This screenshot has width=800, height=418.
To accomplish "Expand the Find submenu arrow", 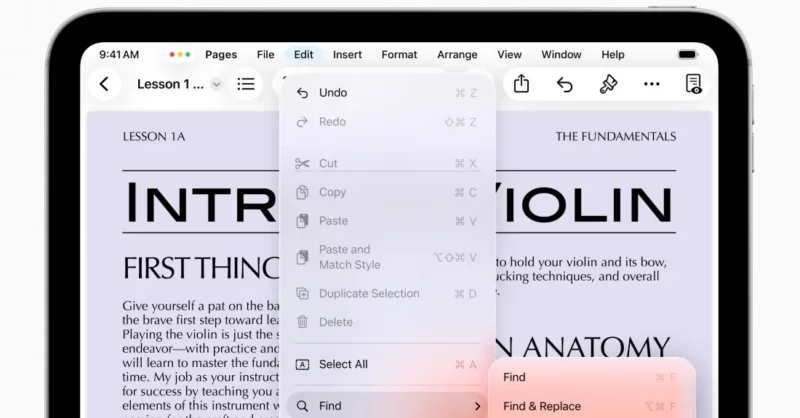I will (x=478, y=406).
